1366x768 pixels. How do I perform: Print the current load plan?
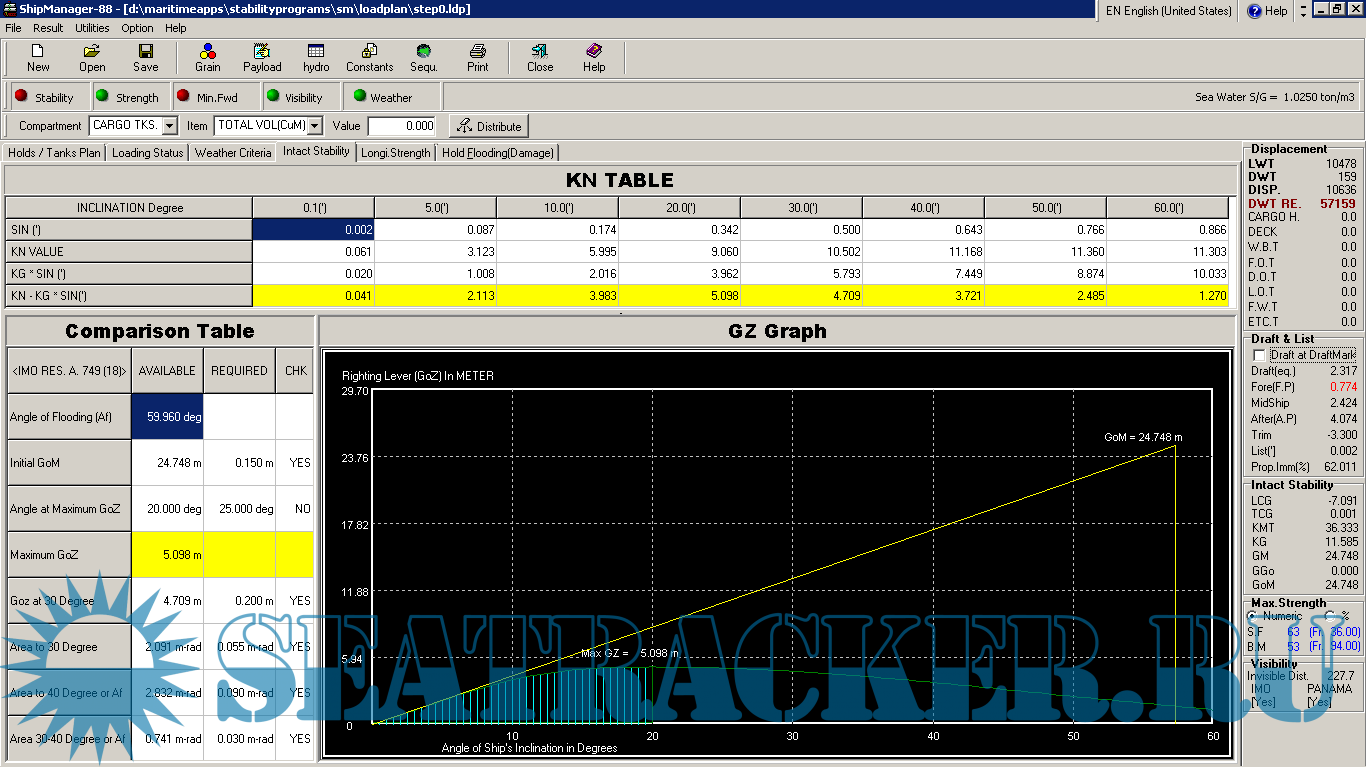point(478,58)
